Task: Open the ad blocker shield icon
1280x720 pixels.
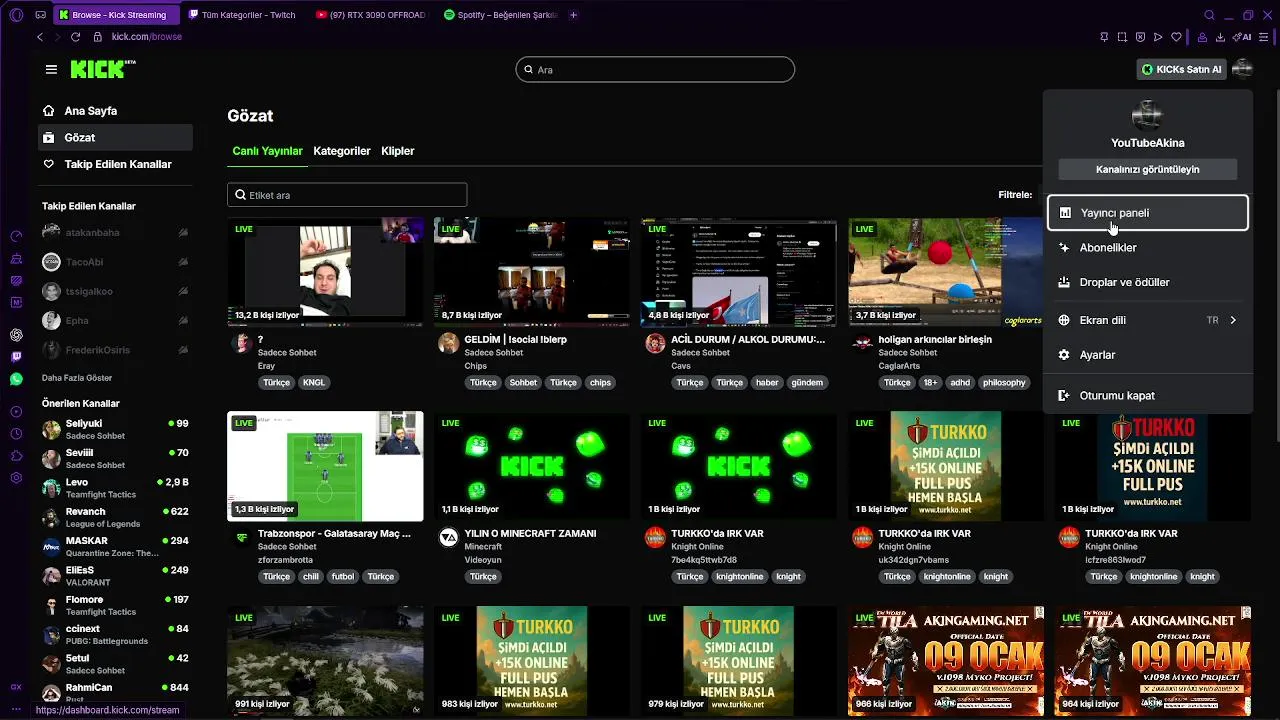Action: [x=1140, y=37]
